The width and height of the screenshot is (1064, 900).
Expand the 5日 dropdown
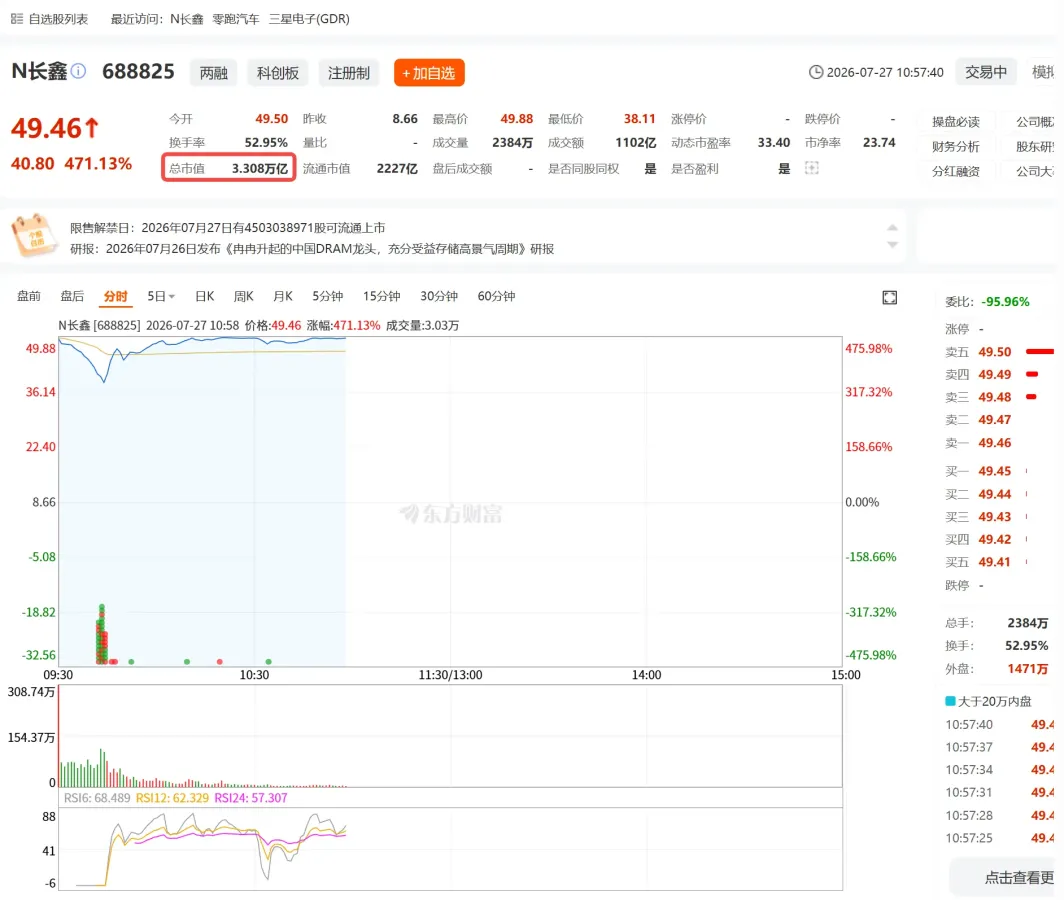(161, 296)
